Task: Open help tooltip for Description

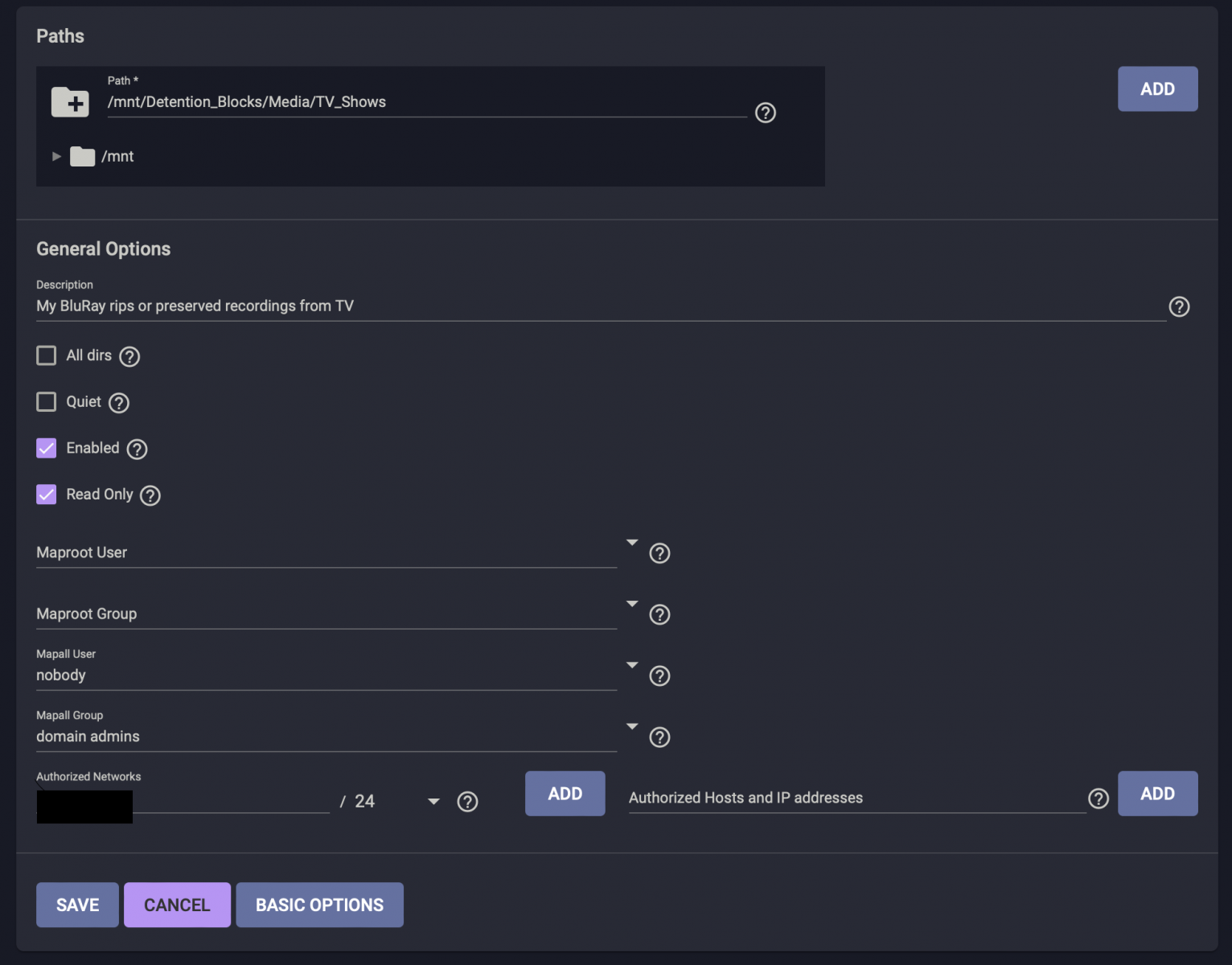Action: (1179, 306)
